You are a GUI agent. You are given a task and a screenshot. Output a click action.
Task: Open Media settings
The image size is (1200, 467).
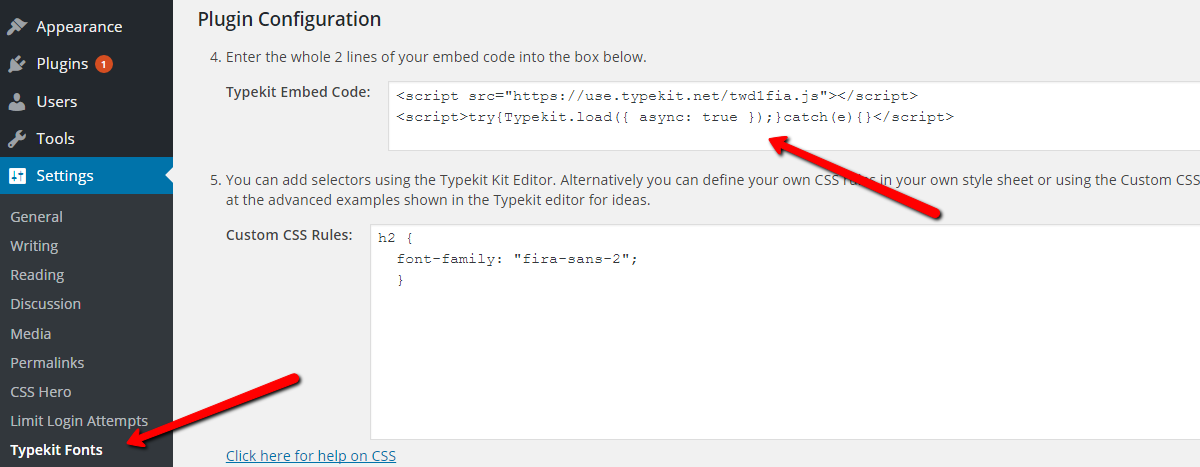pyautogui.click(x=30, y=334)
